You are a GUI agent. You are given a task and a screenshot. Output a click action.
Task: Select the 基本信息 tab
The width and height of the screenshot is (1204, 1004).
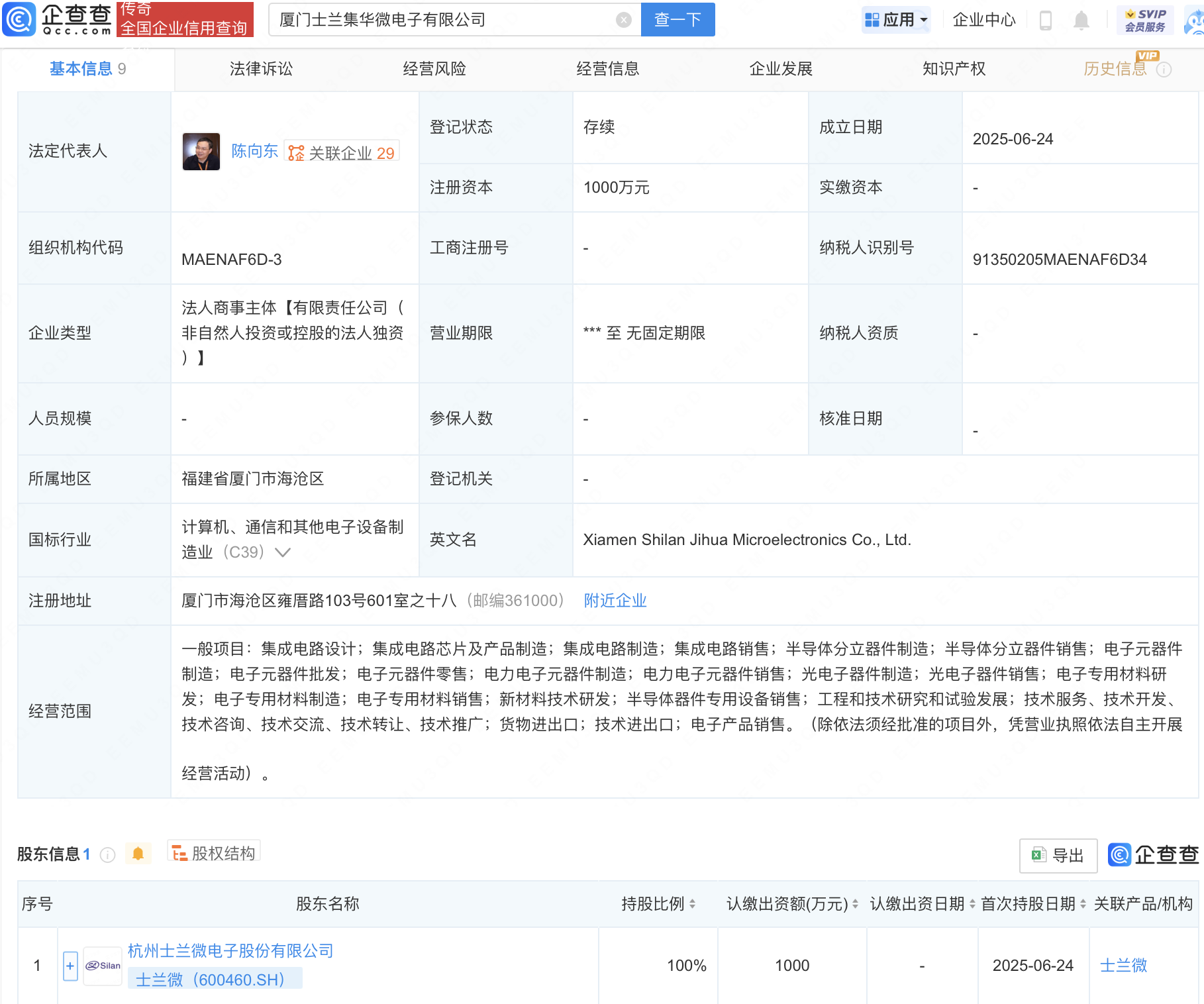[x=87, y=69]
